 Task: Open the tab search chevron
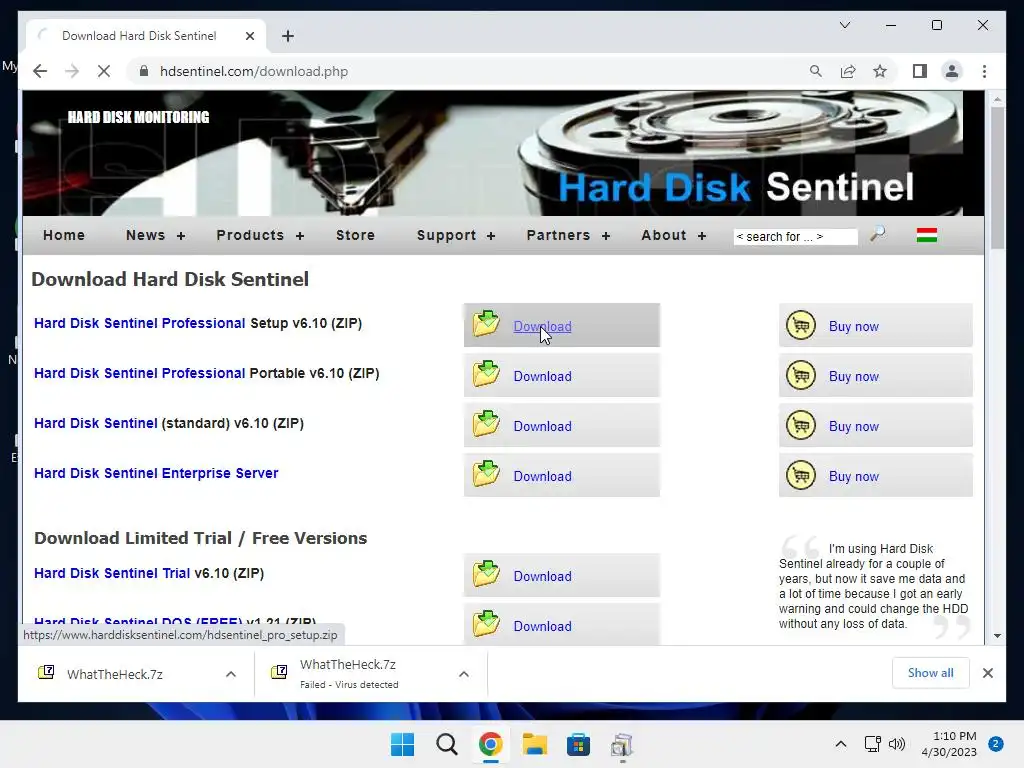(x=844, y=25)
